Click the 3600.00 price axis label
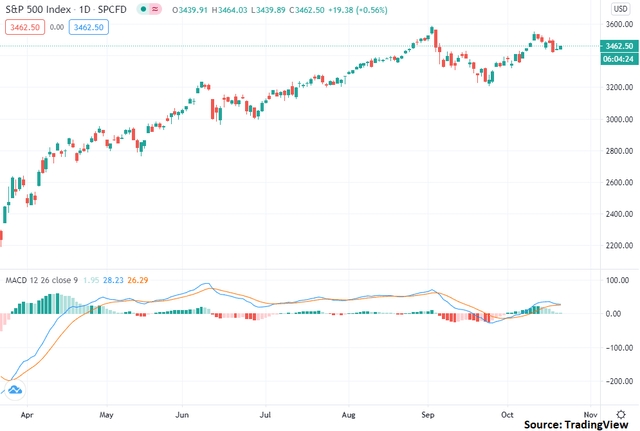The height and width of the screenshot is (431, 640). (619, 24)
